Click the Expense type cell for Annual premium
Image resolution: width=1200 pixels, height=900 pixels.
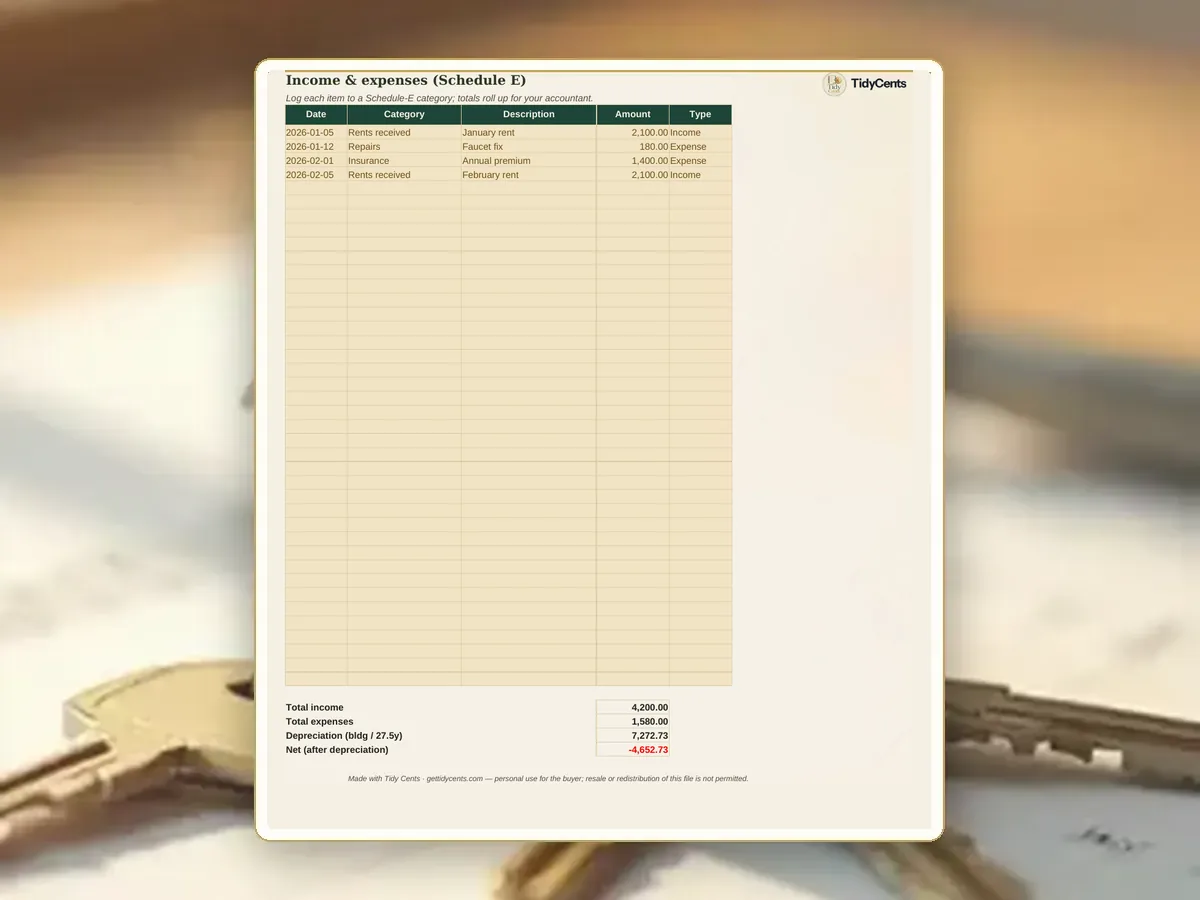coord(700,161)
